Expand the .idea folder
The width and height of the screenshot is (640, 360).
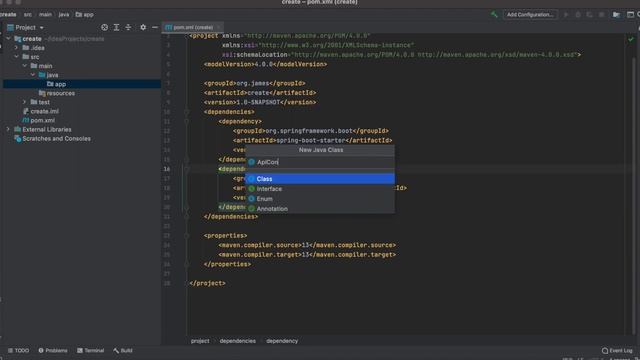[x=16, y=47]
